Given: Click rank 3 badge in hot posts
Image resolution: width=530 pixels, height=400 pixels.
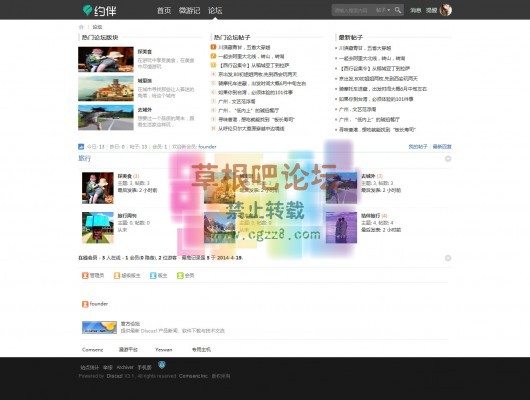Looking at the screenshot, I should click(213, 65).
